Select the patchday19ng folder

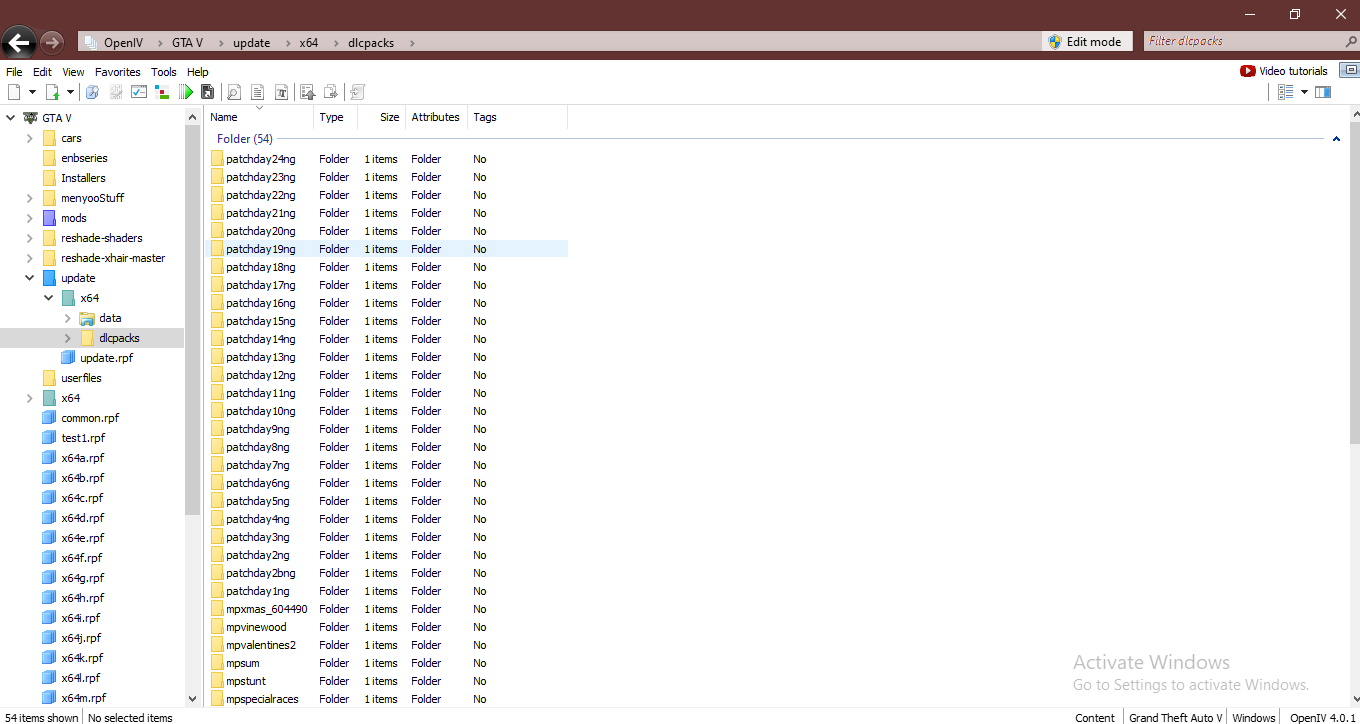[x=260, y=249]
